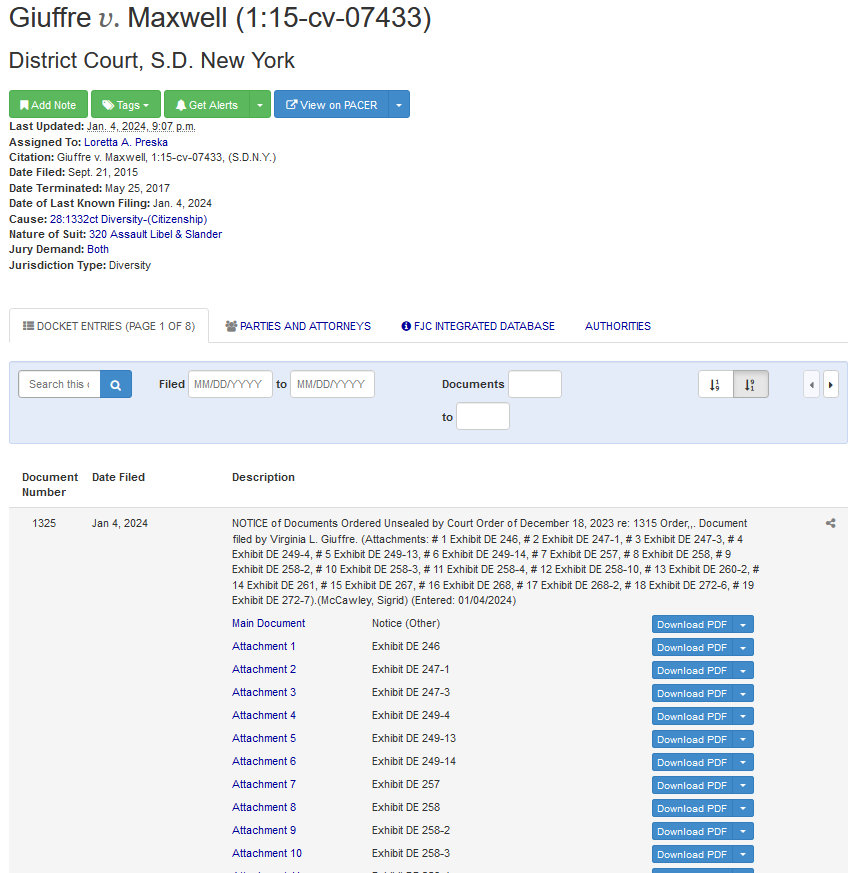Download PDF for Exhibit DE 249-14

[x=692, y=762]
